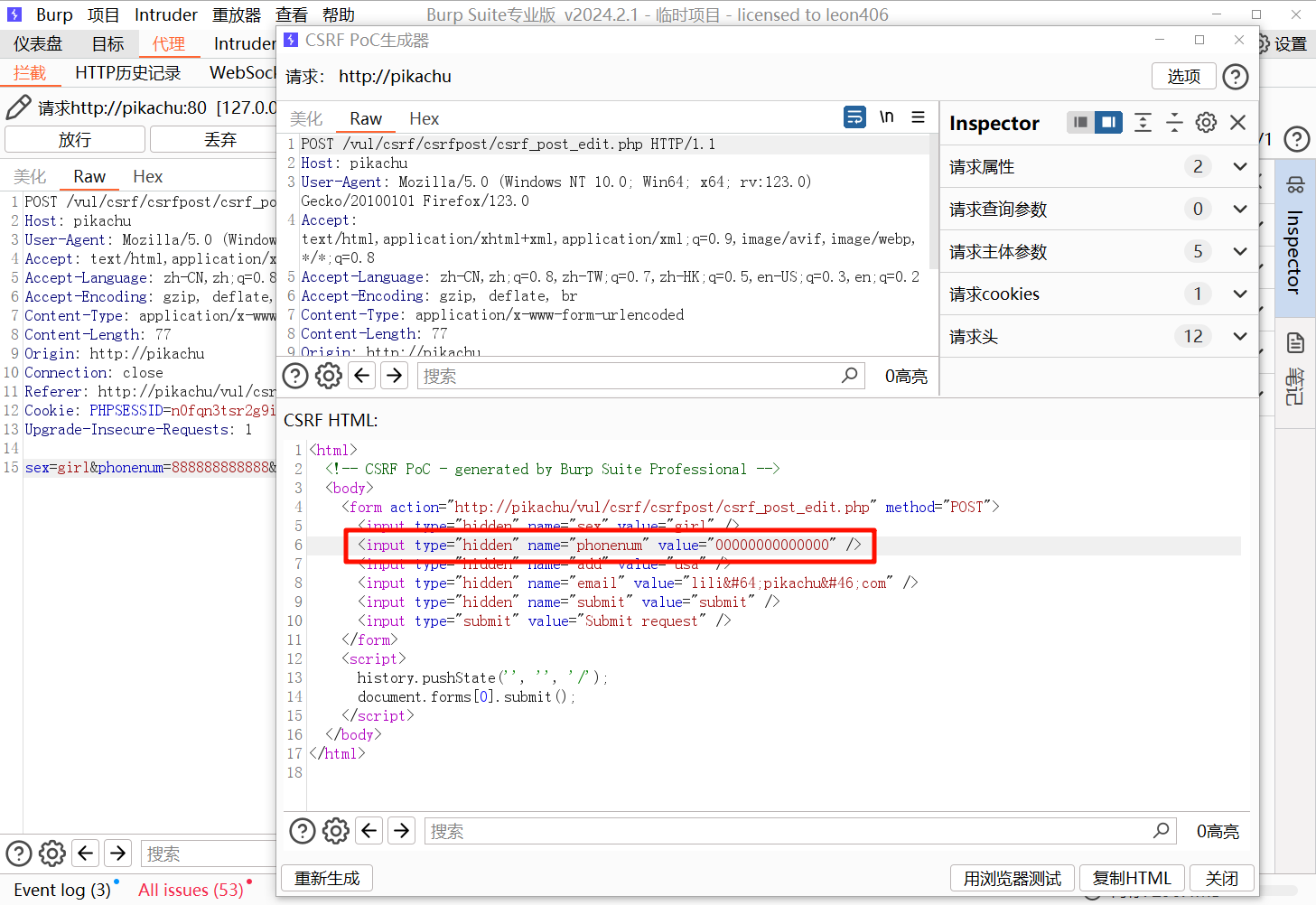The image size is (1316, 905).
Task: Open HTTP历史记录 subtab
Action: coord(128,73)
